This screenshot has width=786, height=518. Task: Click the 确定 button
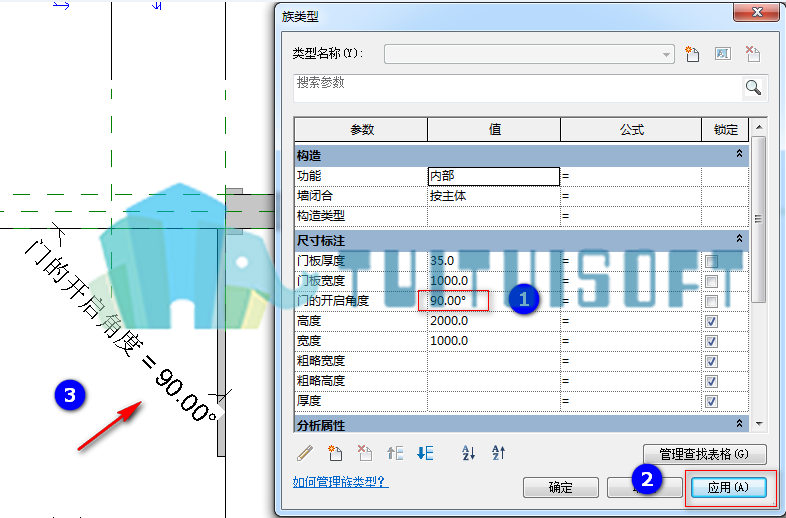[560, 487]
